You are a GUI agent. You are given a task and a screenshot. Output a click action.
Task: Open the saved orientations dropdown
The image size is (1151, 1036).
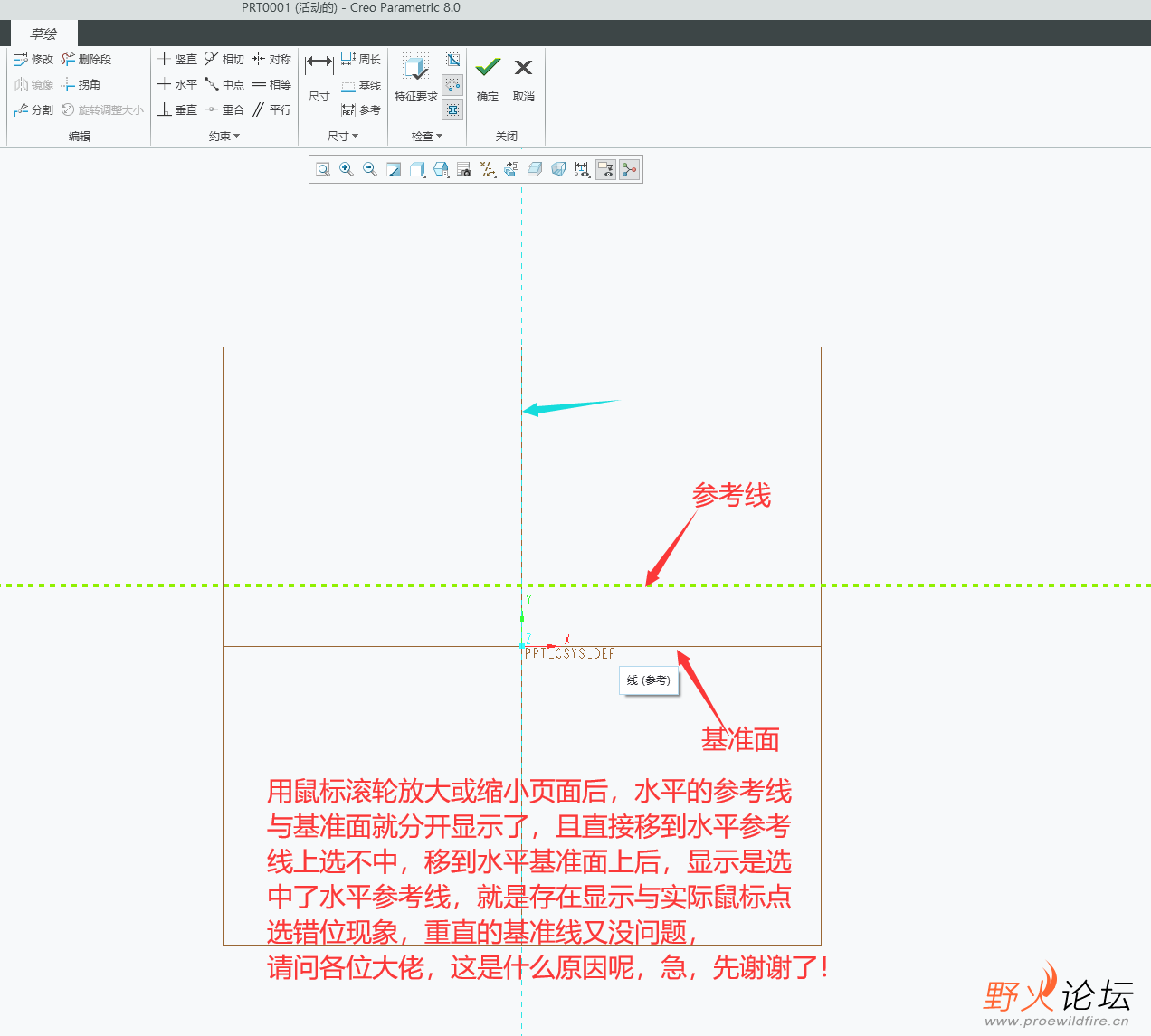point(441,170)
